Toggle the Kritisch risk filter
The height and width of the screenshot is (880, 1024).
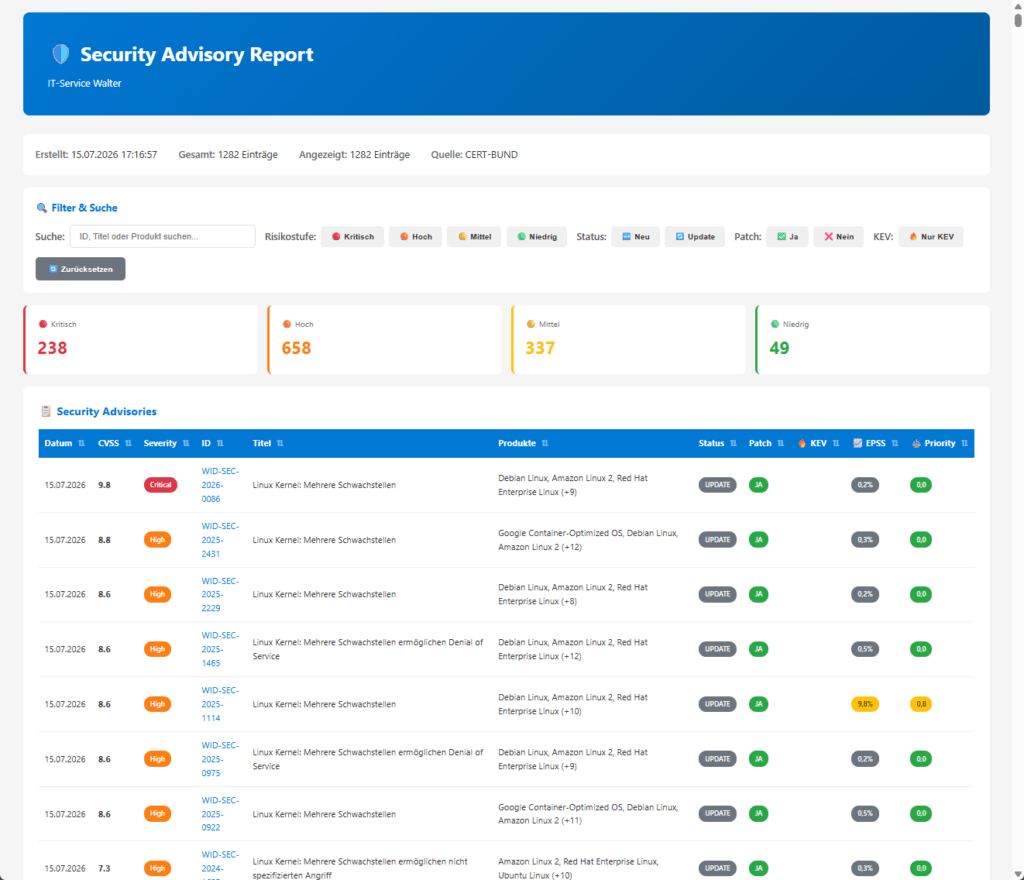click(x=353, y=236)
